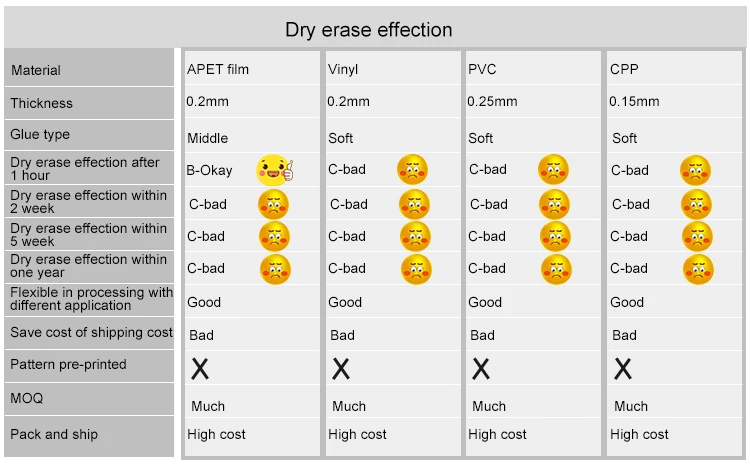Click the X mark in the PVC column
Image resolution: width=750 pixels, height=471 pixels.
coord(481,368)
